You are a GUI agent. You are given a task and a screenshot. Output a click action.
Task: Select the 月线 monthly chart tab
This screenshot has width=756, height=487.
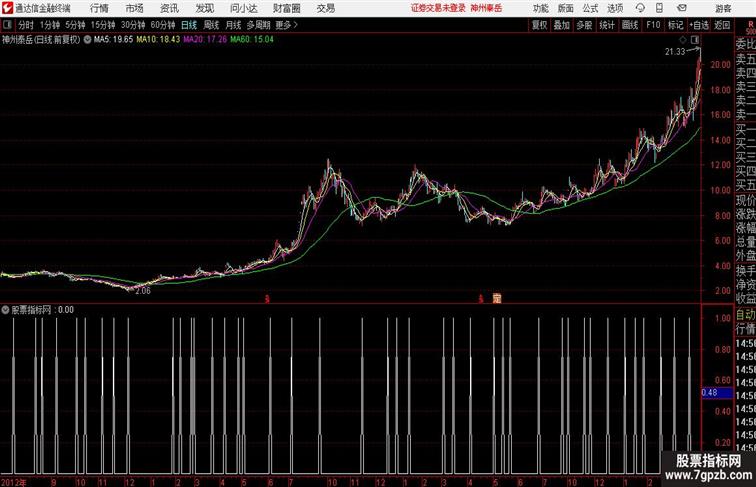(x=233, y=25)
